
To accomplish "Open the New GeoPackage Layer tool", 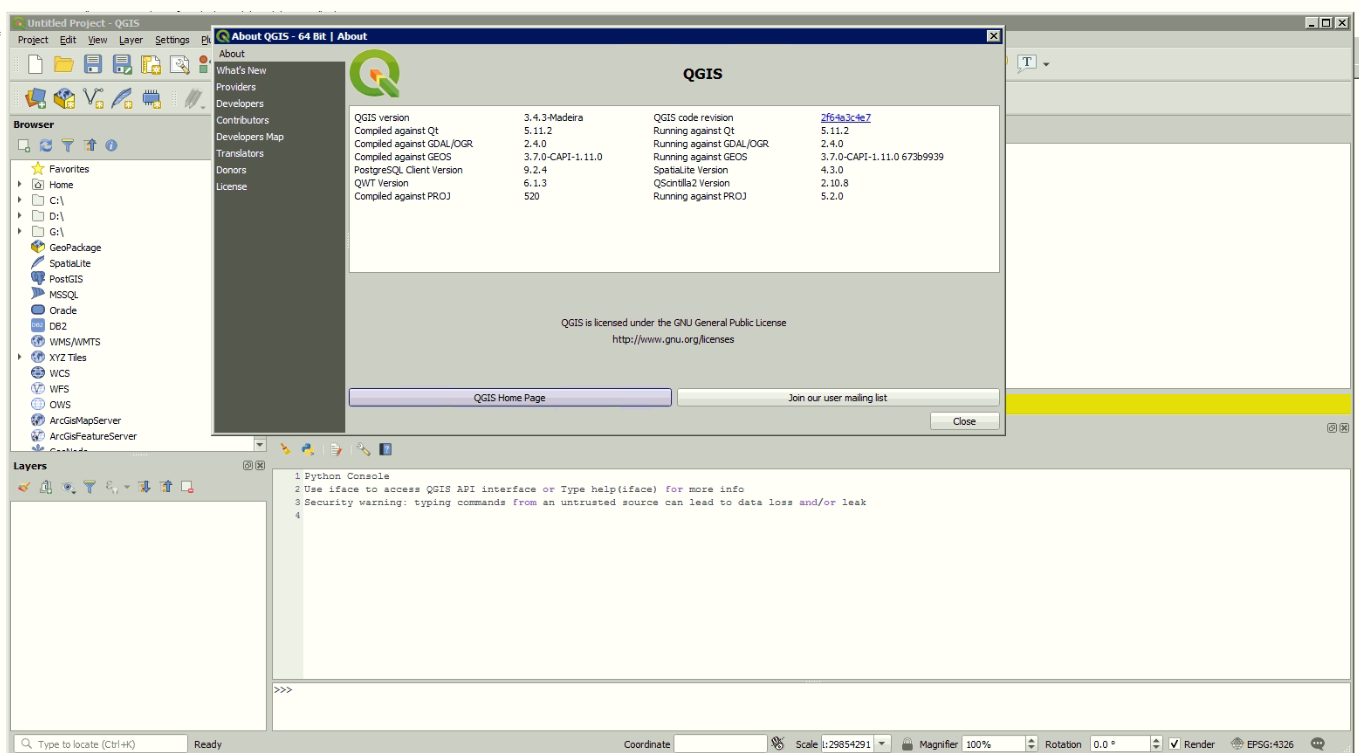I will tap(64, 98).
